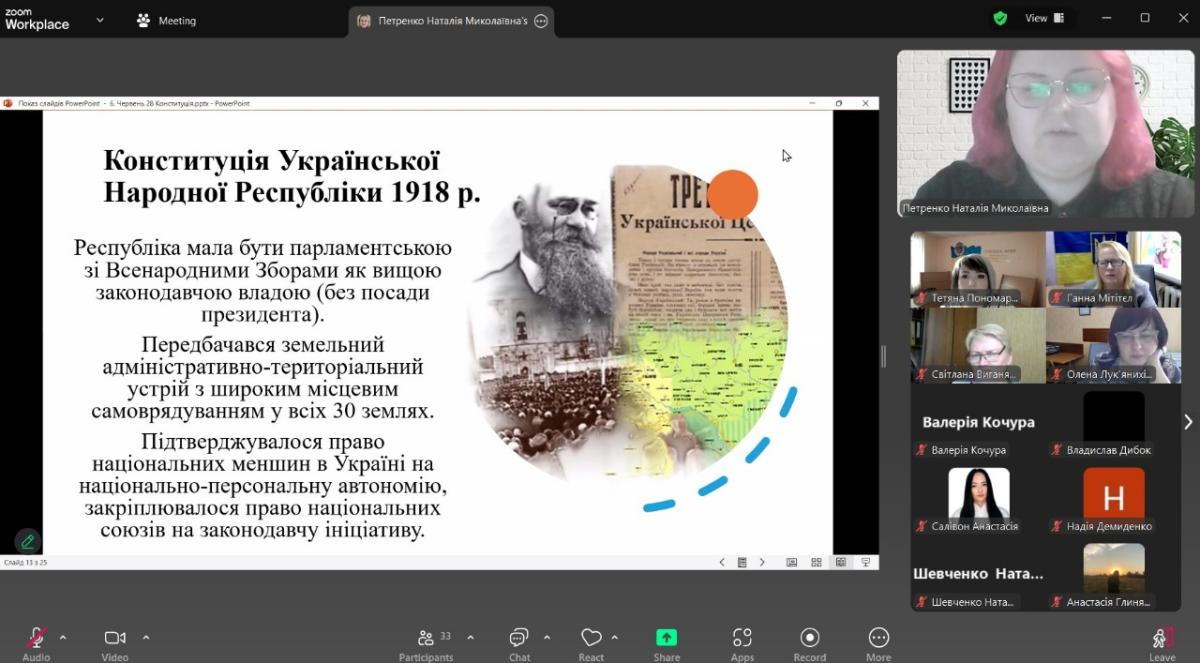Open Zoom Workplace dropdown chevron
The height and width of the screenshot is (663, 1200).
(x=100, y=20)
